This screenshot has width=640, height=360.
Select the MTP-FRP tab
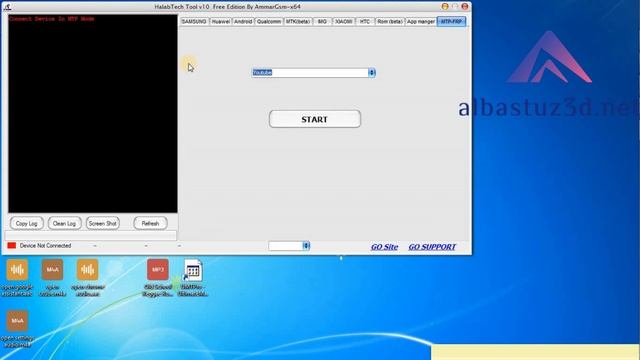[x=451, y=21]
